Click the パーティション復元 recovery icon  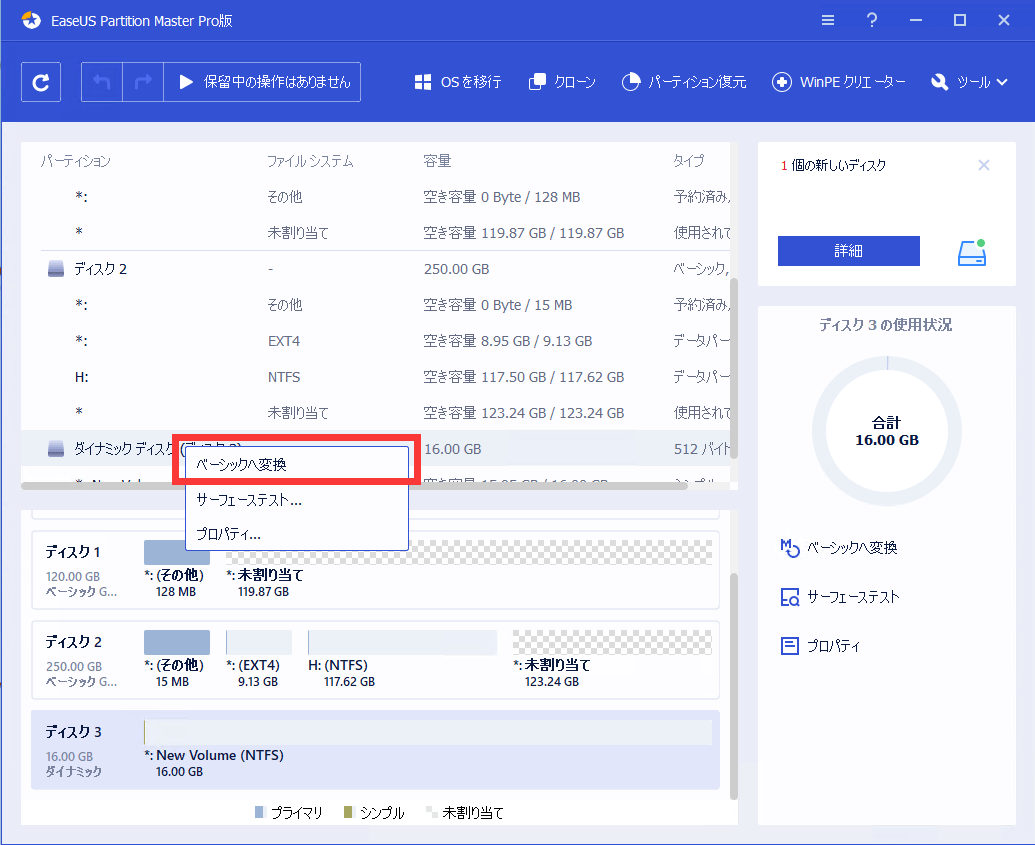pos(631,82)
